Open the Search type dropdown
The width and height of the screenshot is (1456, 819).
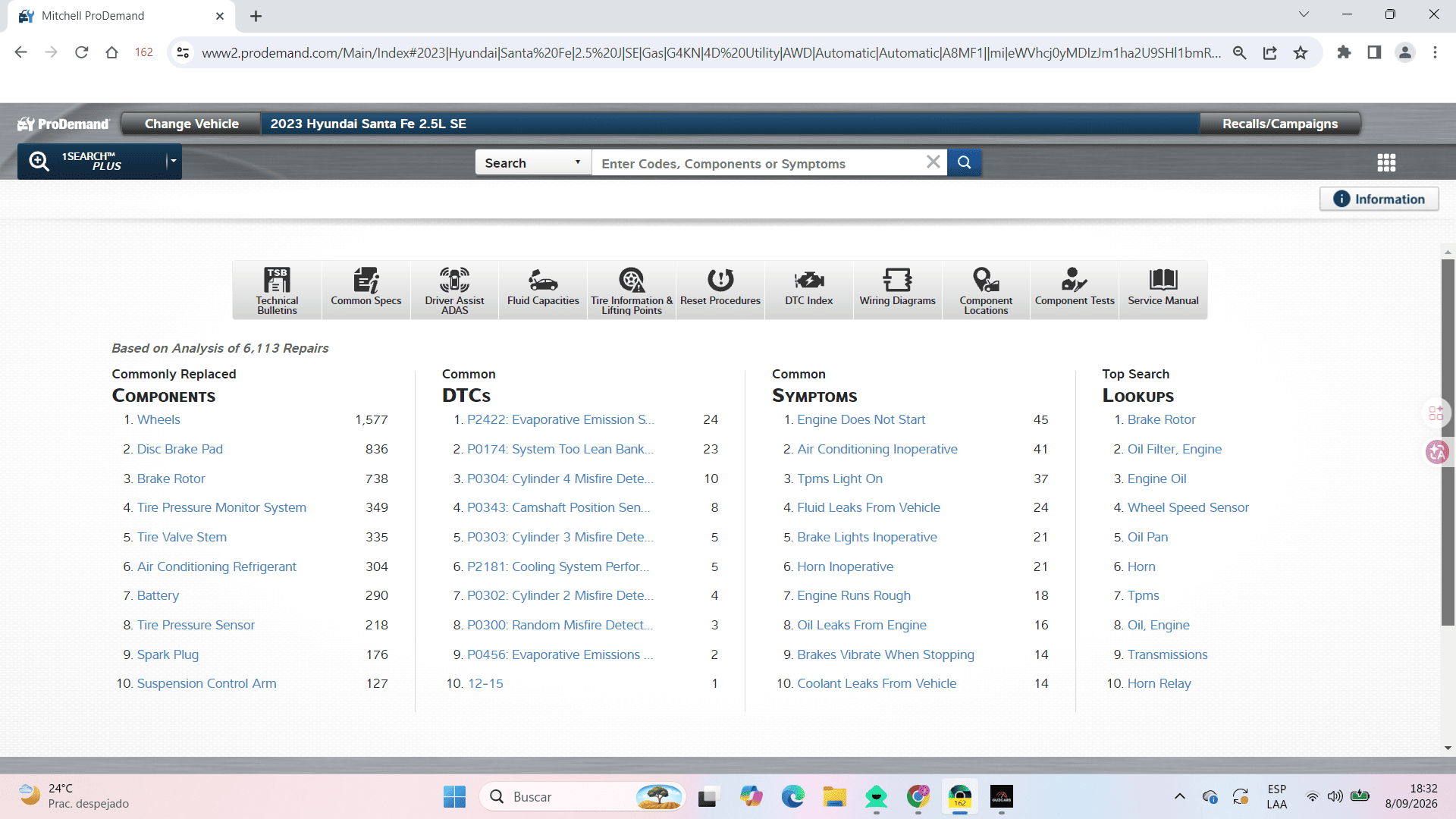click(x=533, y=162)
